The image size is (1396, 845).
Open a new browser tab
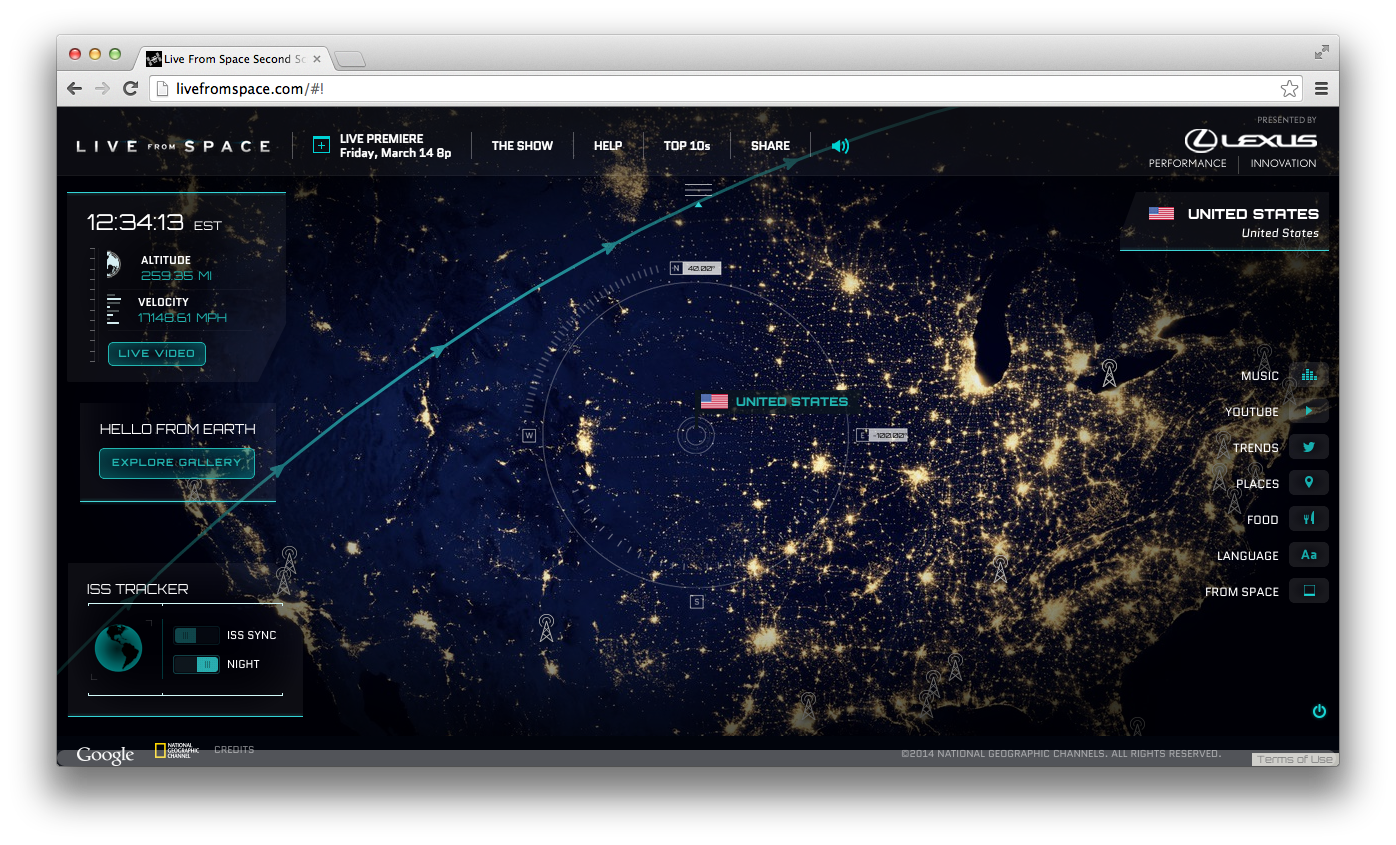coord(350,60)
